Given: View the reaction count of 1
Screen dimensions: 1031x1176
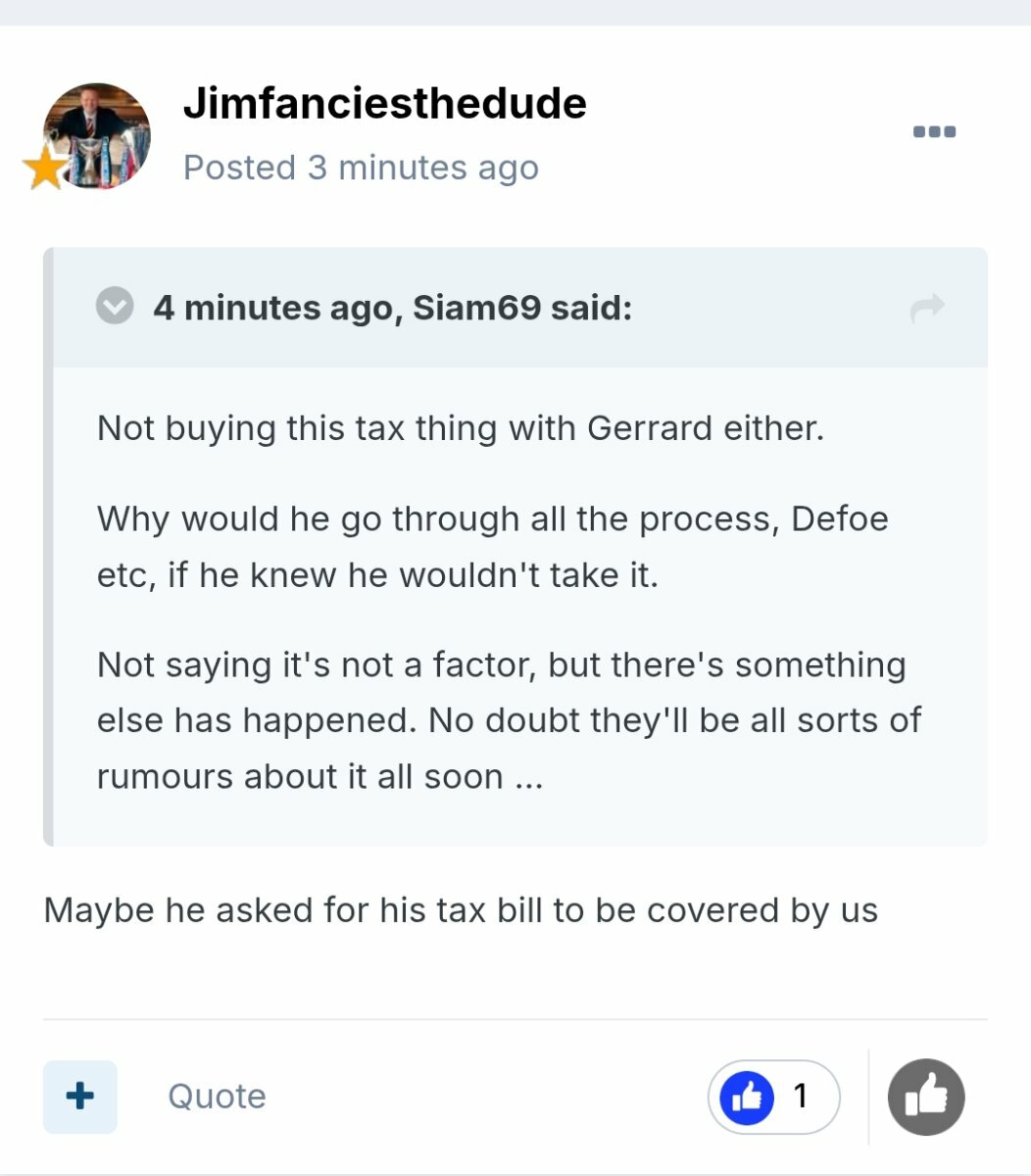Looking at the screenshot, I should [x=801, y=1096].
